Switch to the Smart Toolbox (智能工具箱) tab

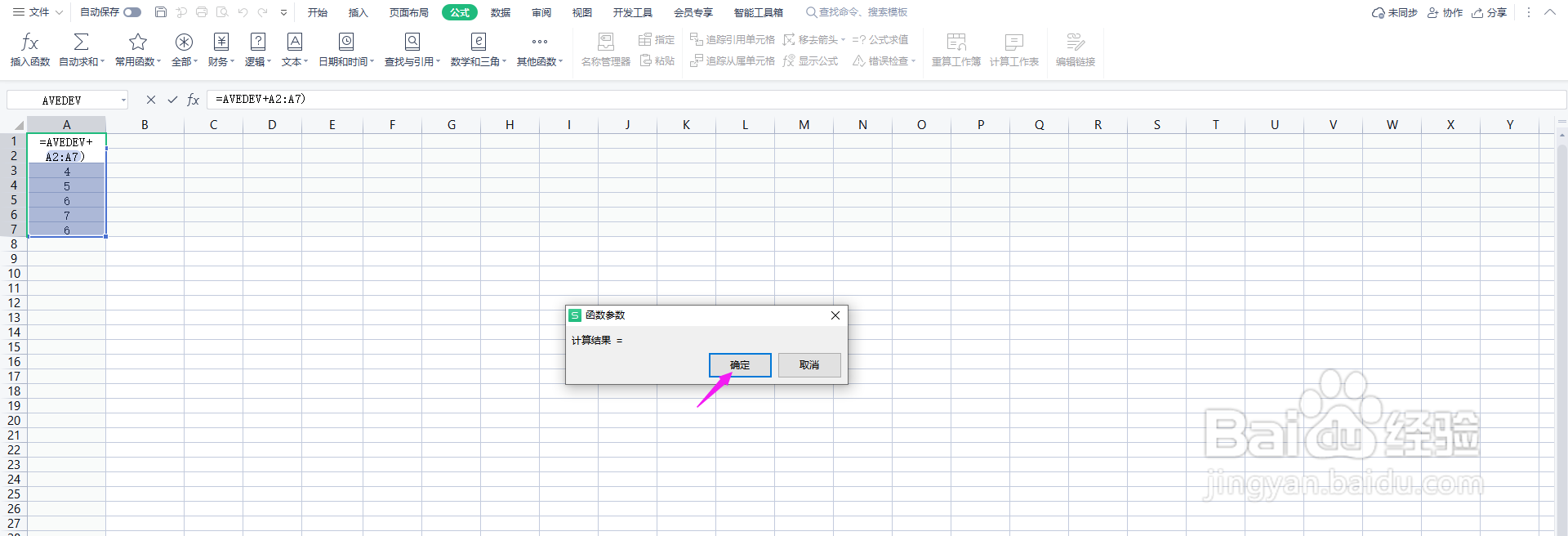pyautogui.click(x=759, y=12)
